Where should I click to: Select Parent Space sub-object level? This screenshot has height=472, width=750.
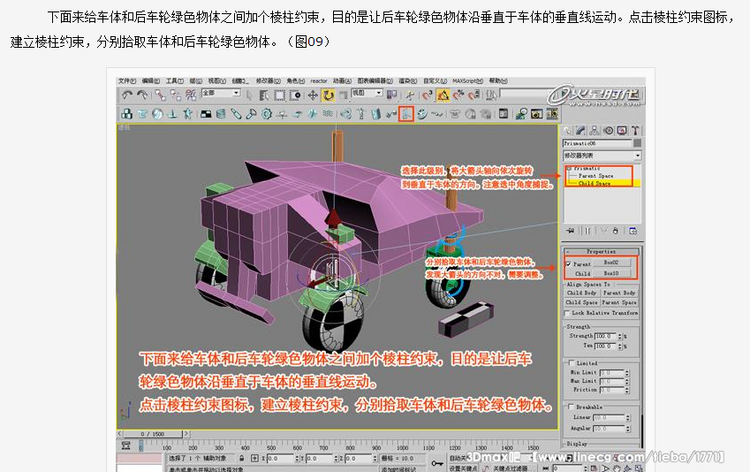click(x=596, y=176)
